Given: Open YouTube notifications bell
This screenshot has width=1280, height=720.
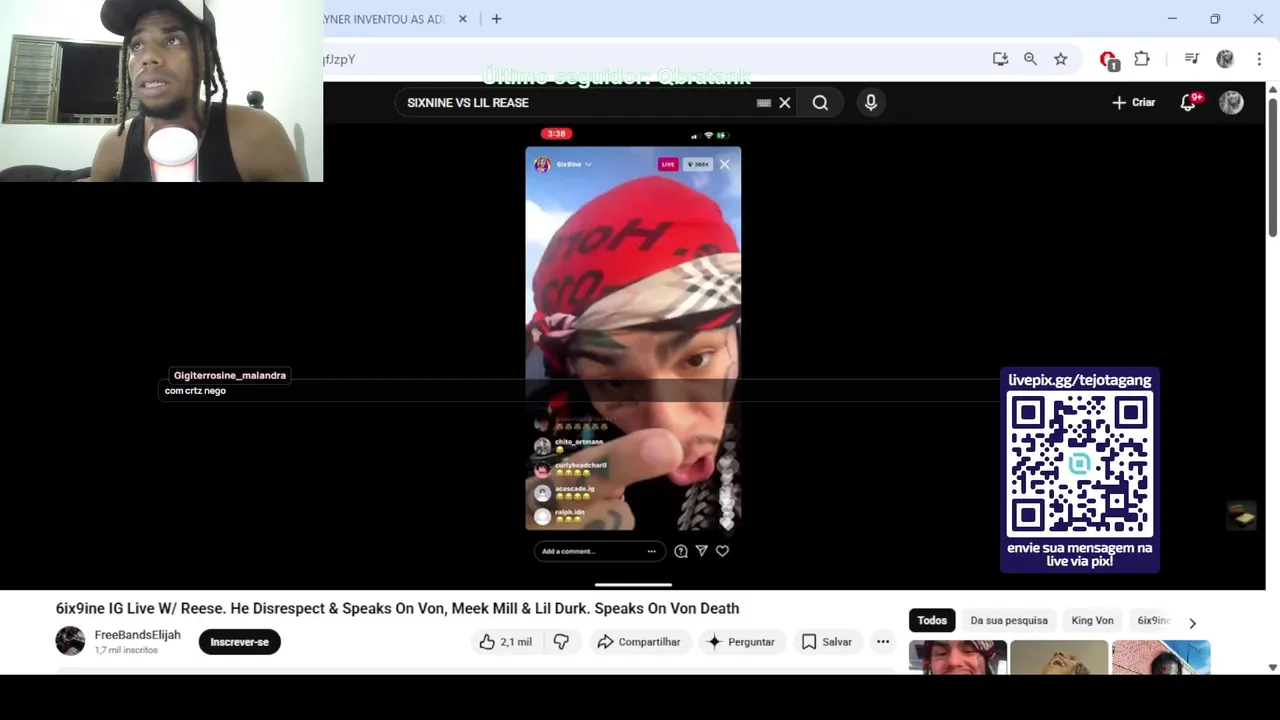Looking at the screenshot, I should coord(1188,102).
